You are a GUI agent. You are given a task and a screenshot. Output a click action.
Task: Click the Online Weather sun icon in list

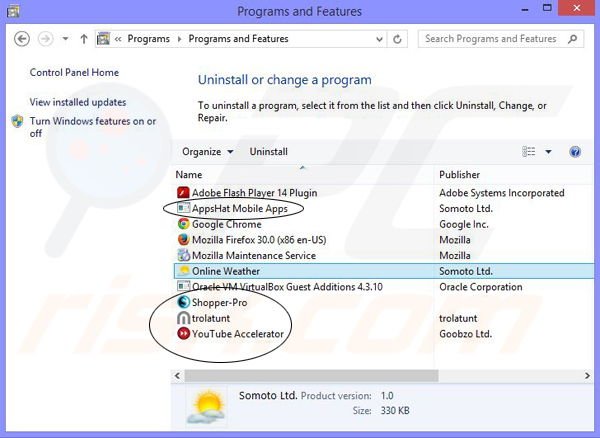[184, 271]
